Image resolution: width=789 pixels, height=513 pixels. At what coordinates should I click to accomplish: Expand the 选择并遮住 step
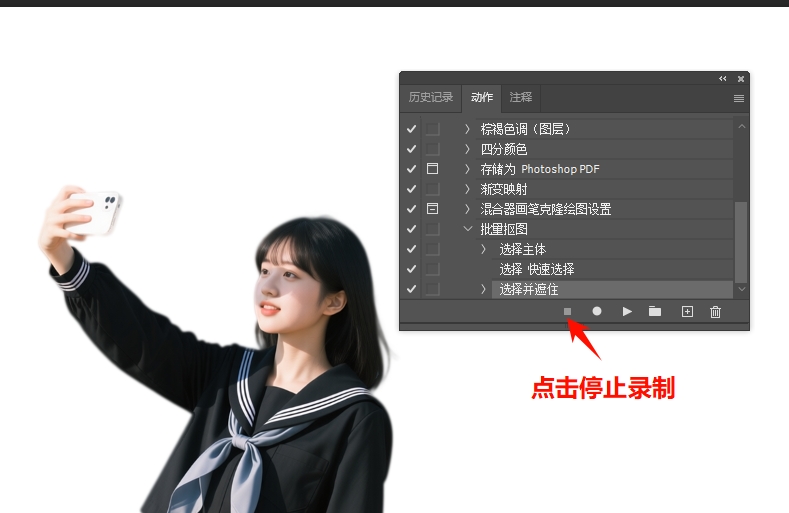pos(484,289)
